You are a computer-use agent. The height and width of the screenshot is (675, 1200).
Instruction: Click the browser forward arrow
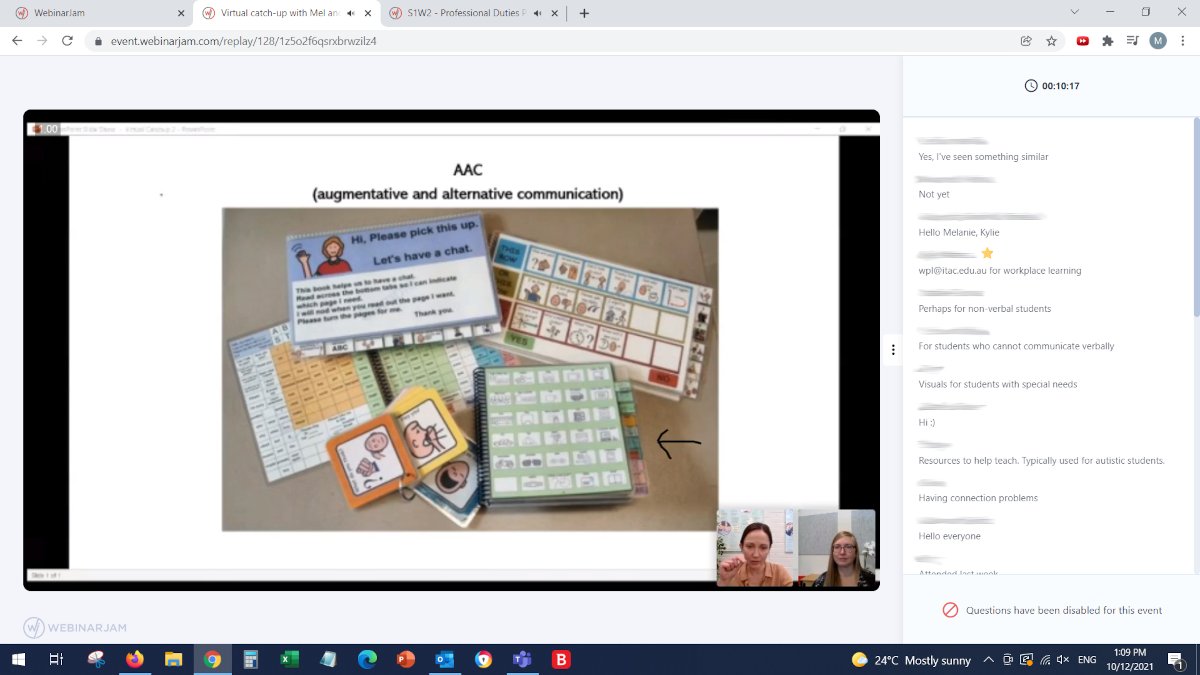point(42,41)
